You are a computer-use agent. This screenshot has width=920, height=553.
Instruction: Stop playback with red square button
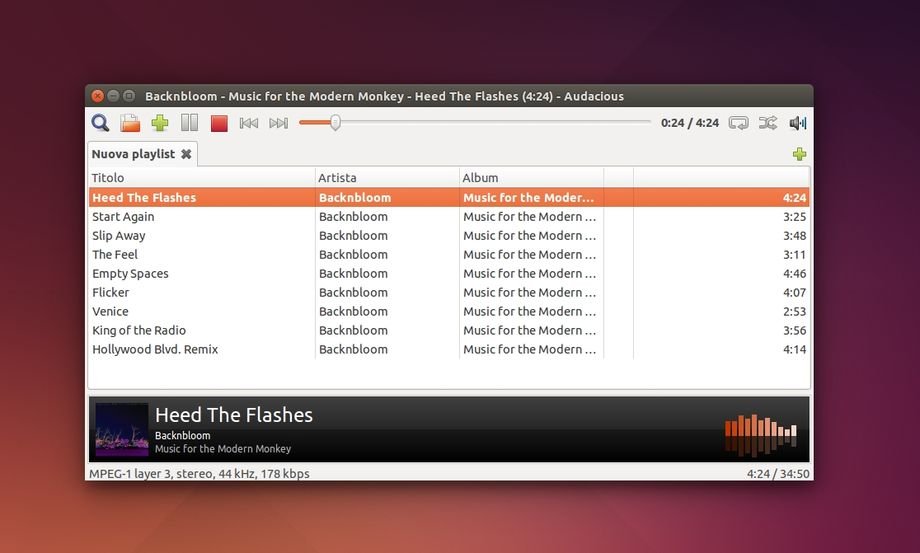point(219,123)
